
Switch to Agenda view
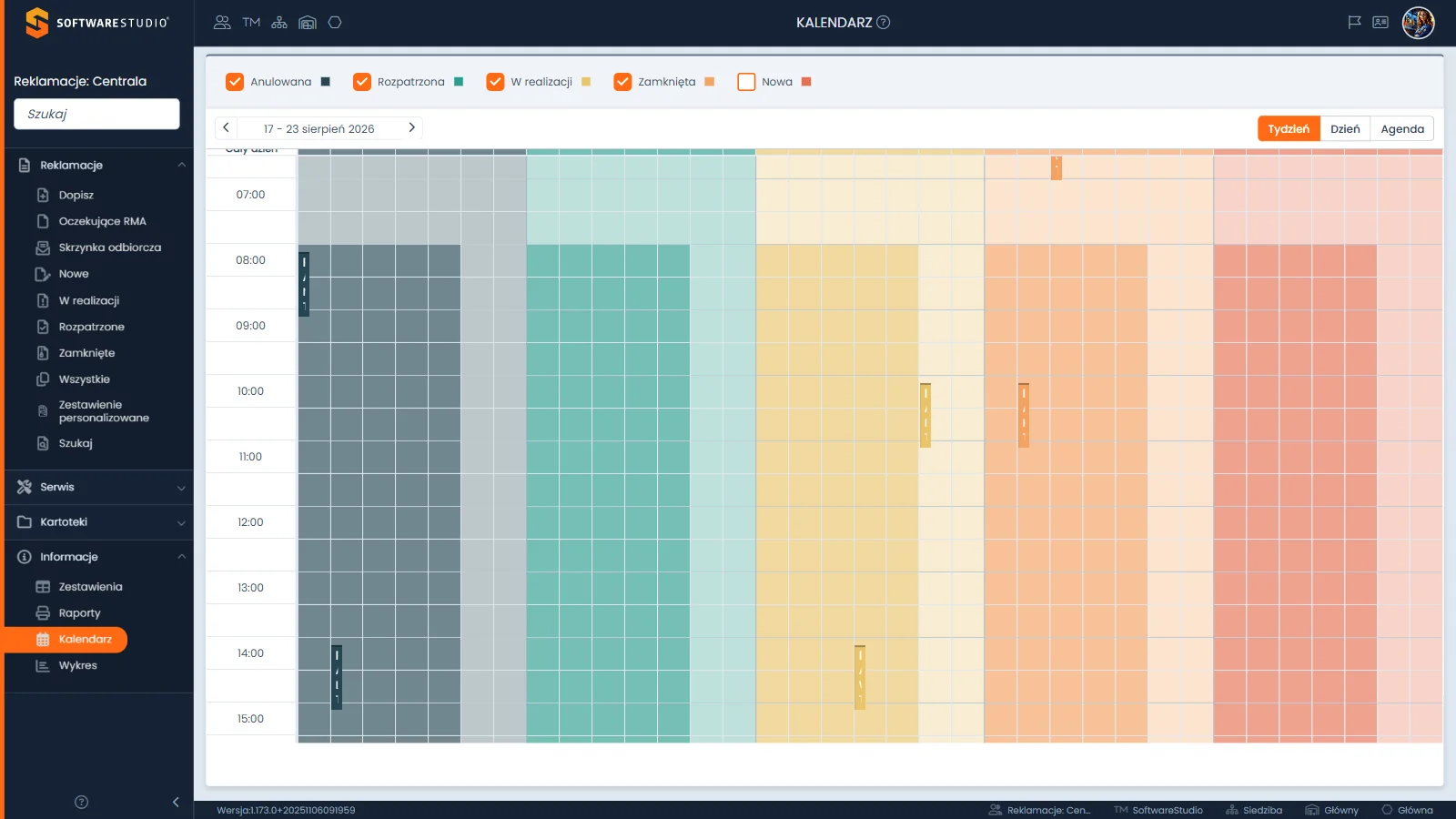tap(1402, 128)
